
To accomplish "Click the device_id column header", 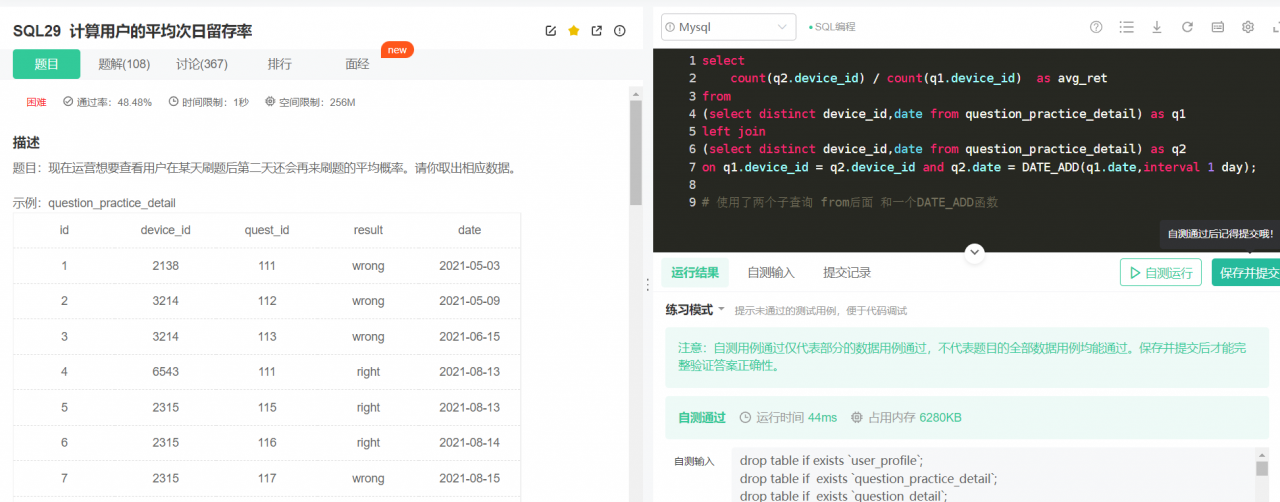I will pos(166,230).
